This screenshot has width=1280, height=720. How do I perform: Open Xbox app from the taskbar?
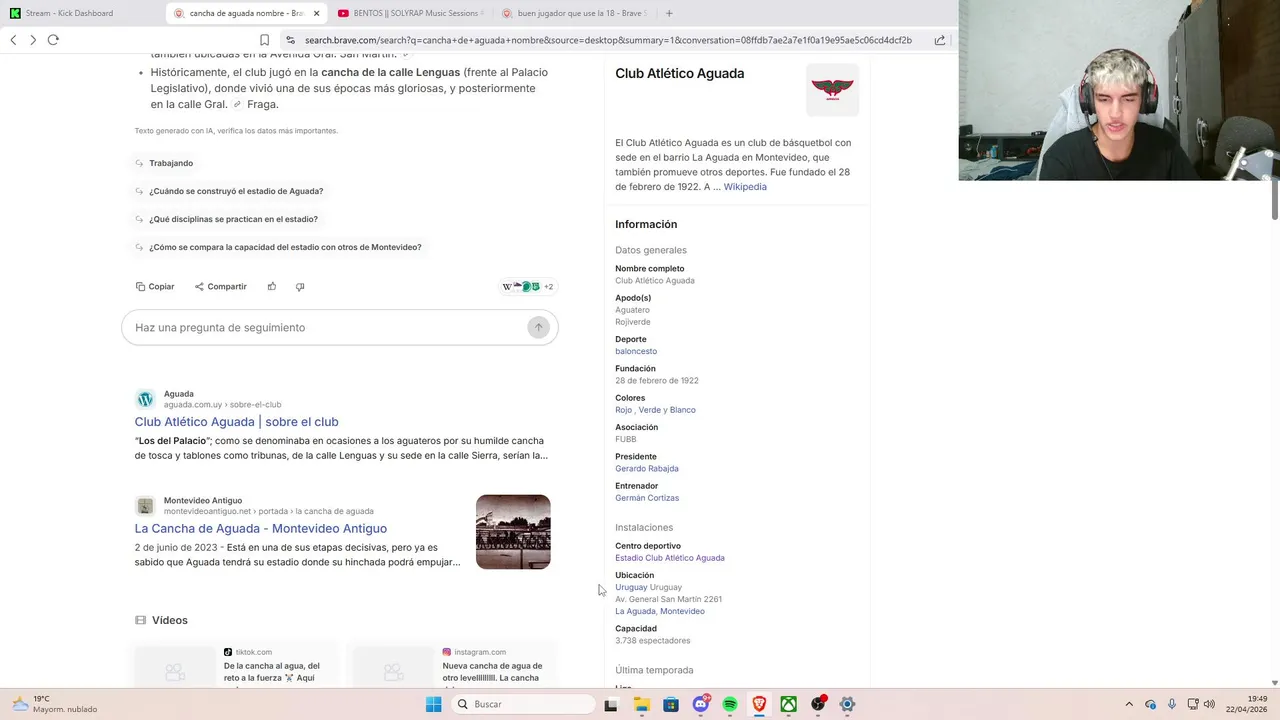coord(789,704)
